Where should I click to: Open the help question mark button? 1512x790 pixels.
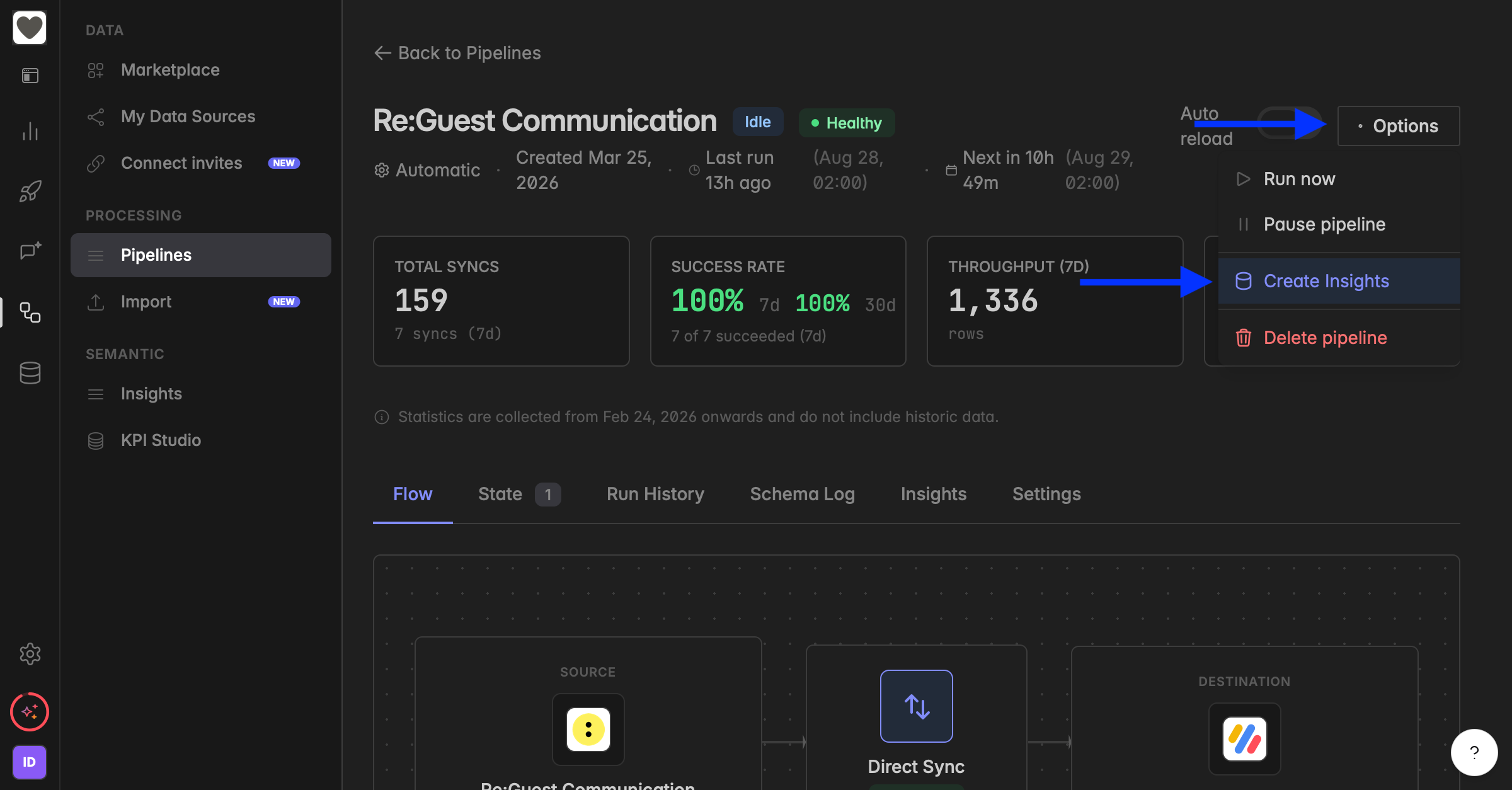click(x=1474, y=752)
